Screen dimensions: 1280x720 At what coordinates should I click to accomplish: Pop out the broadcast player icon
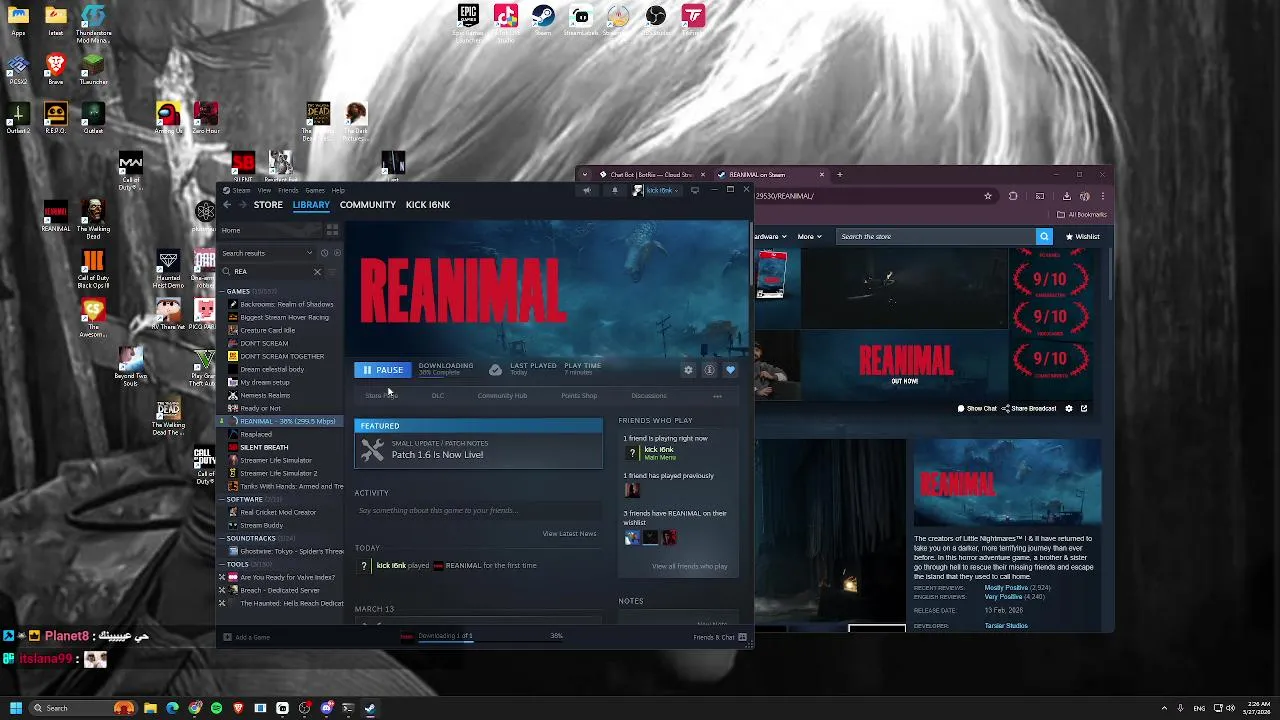pos(1083,408)
